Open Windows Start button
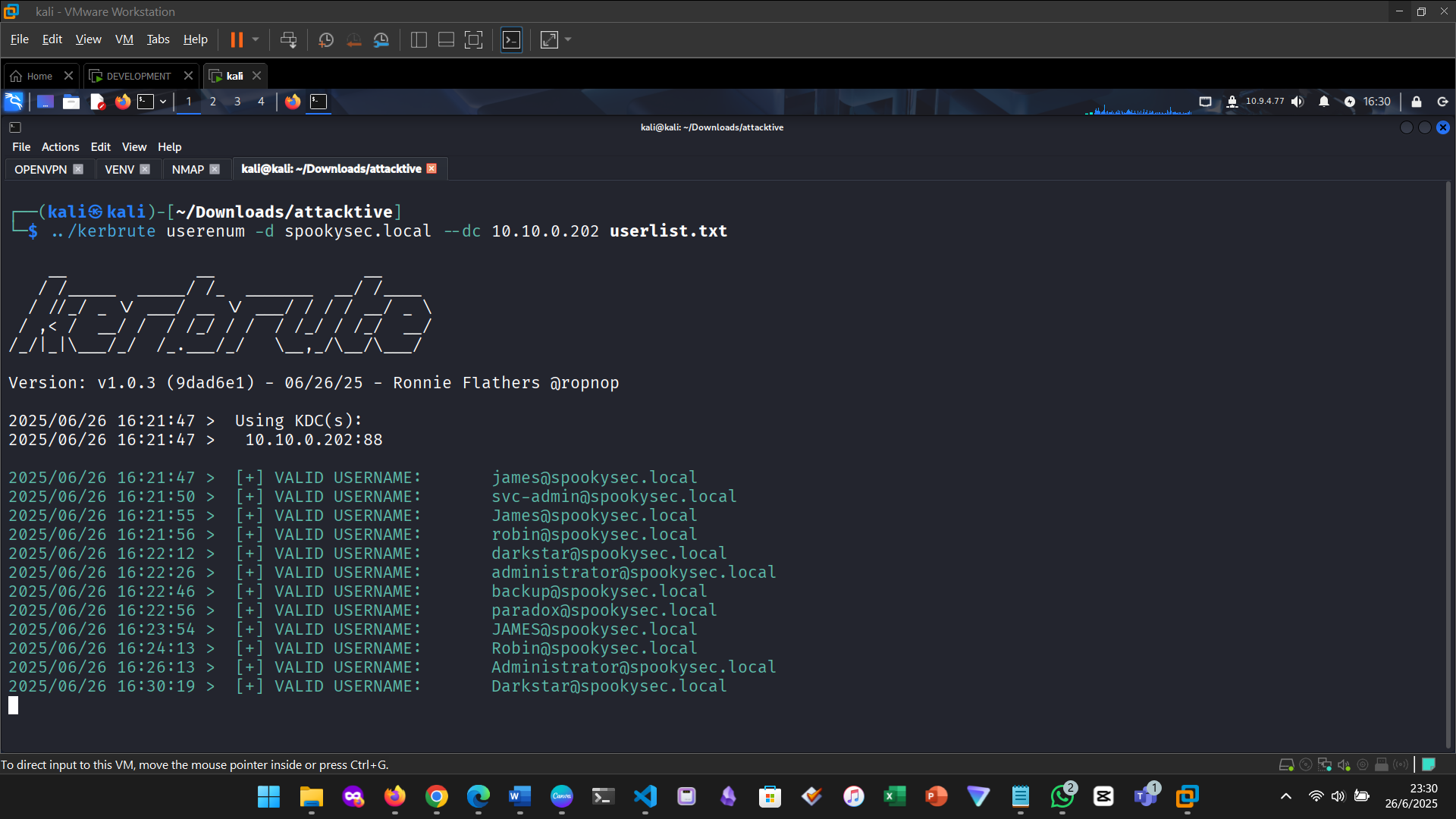 point(268,796)
